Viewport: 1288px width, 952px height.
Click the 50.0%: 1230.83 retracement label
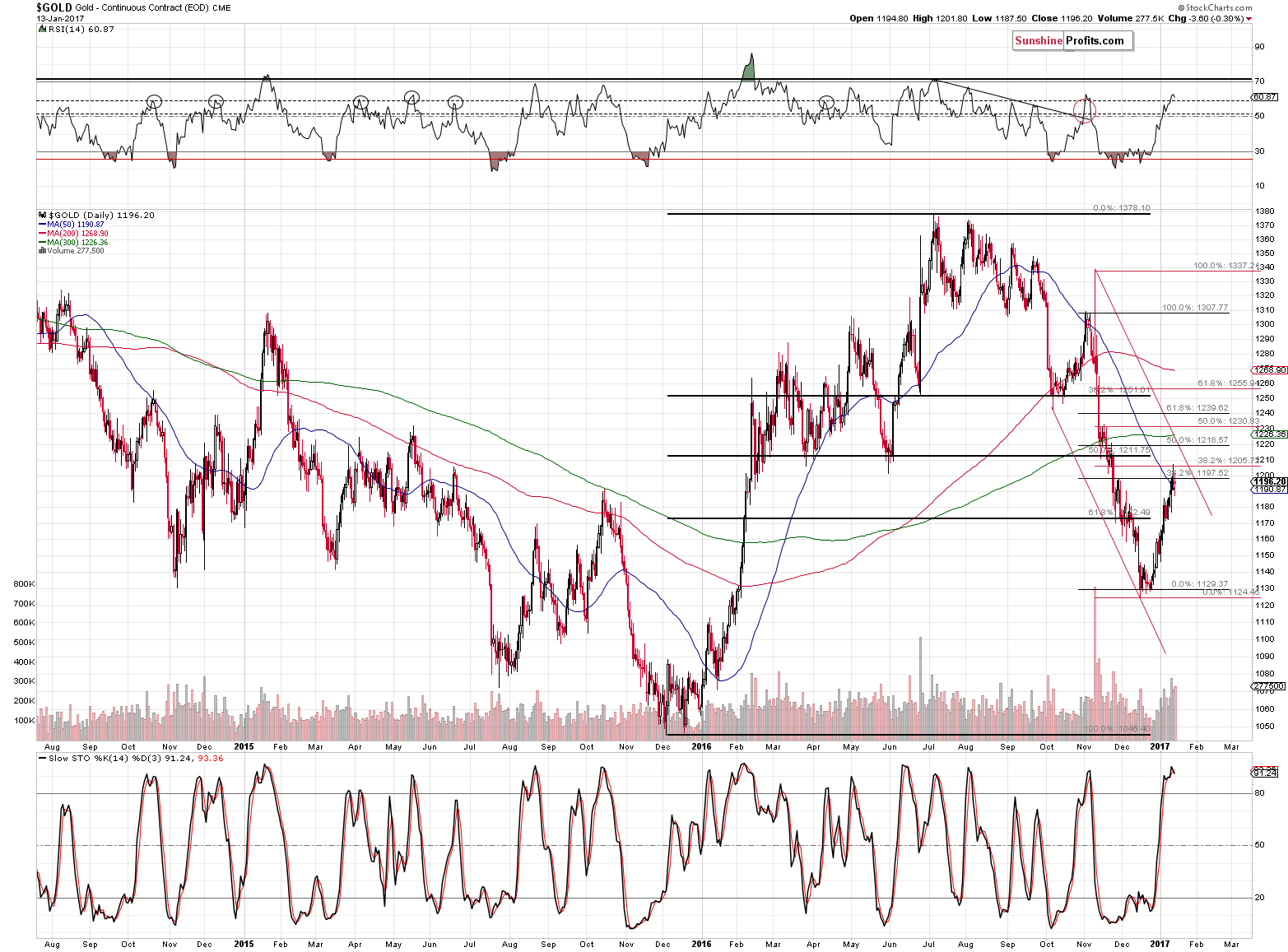[1228, 421]
